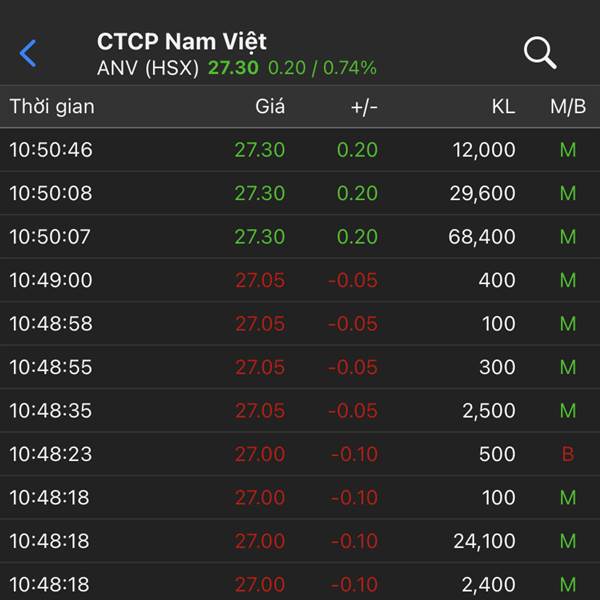The width and height of the screenshot is (600, 600).
Task: Open search with the magnifier icon
Action: (540, 53)
